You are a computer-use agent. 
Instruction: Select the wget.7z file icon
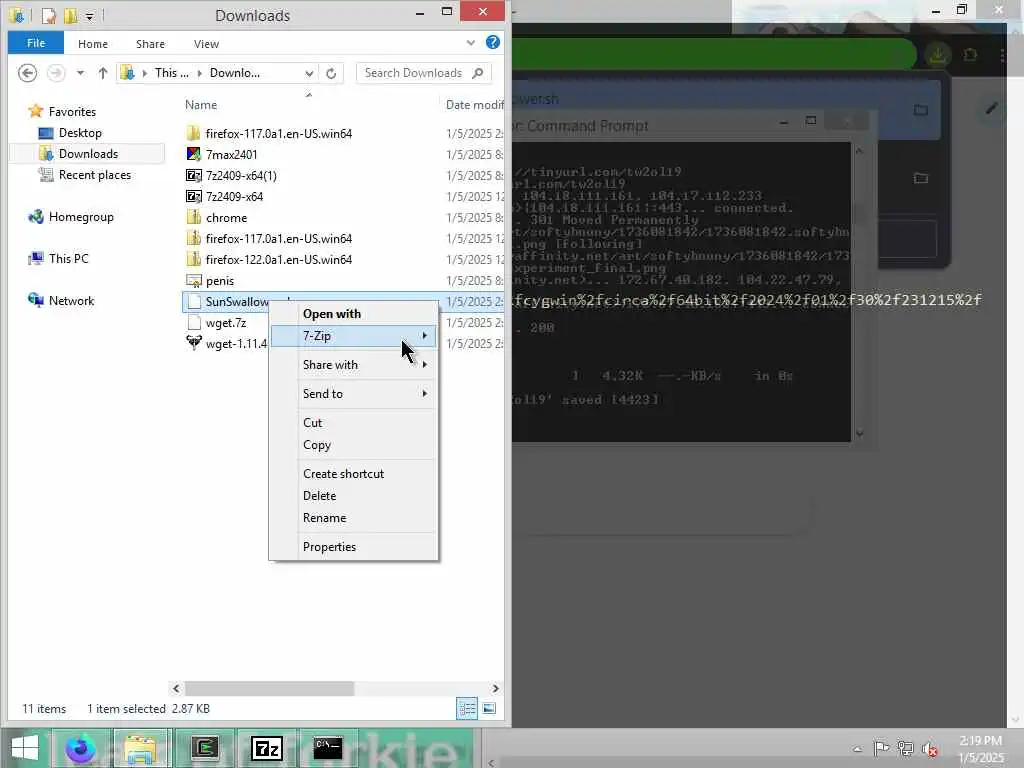point(193,323)
